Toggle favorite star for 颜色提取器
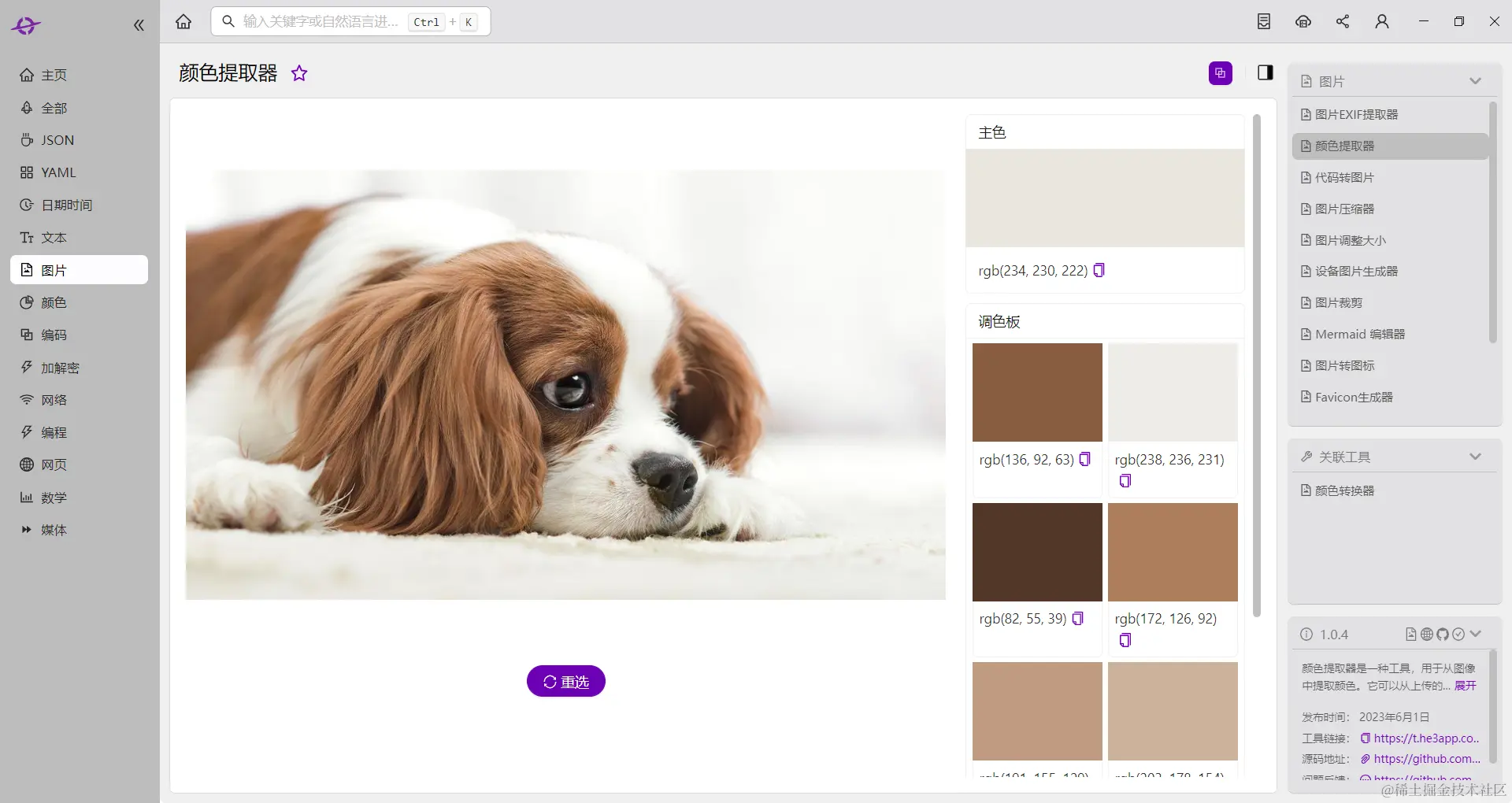 pyautogui.click(x=299, y=73)
